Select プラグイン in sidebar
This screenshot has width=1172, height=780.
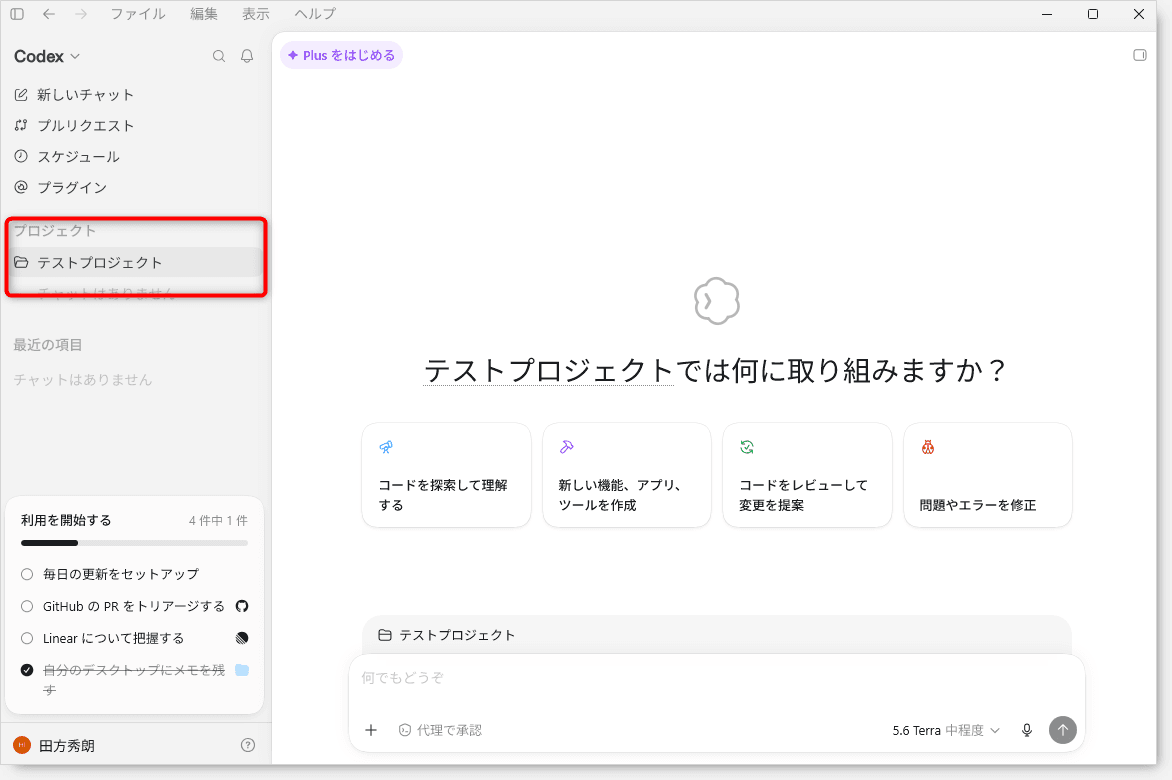click(135, 187)
